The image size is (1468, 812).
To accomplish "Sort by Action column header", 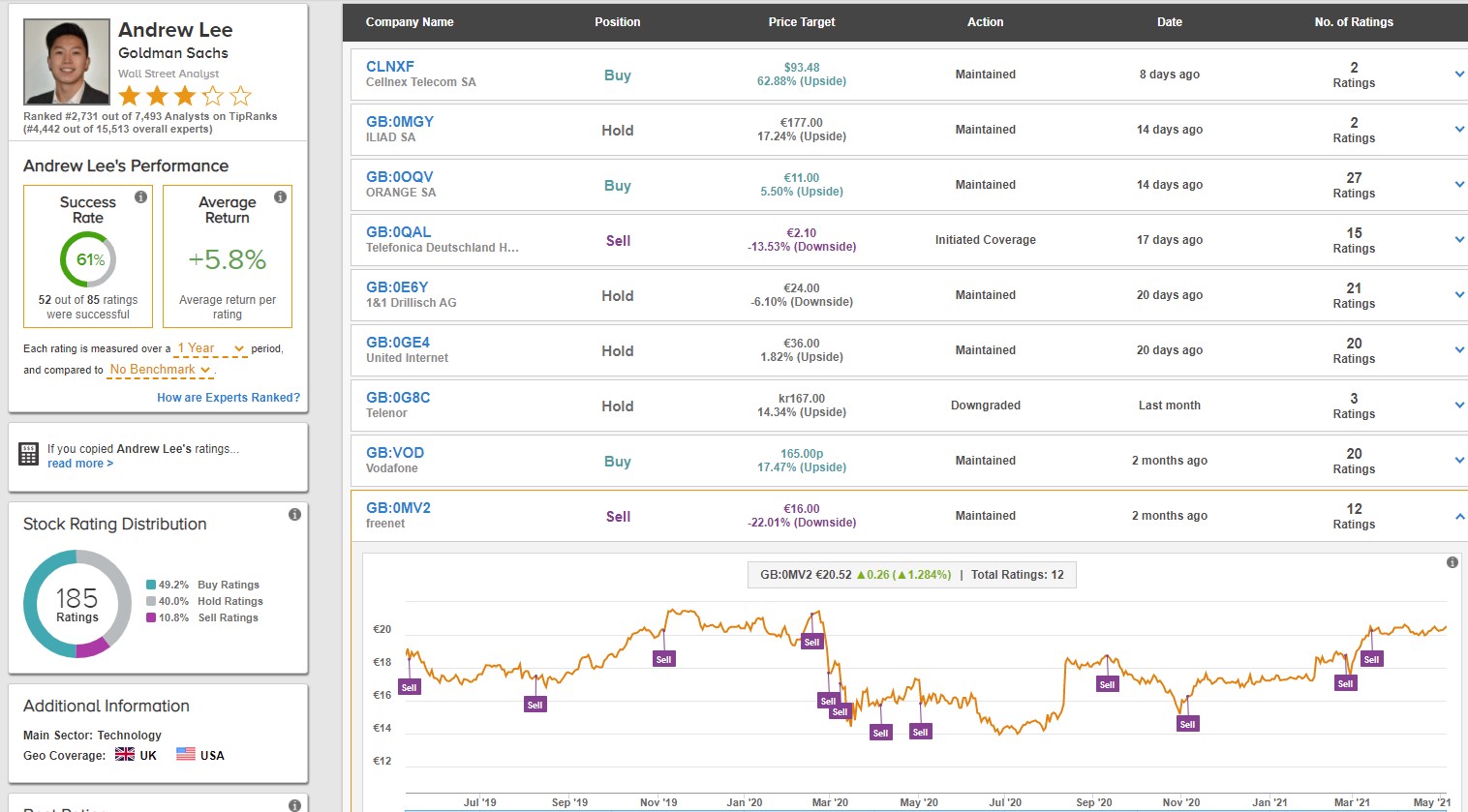I will 986,22.
